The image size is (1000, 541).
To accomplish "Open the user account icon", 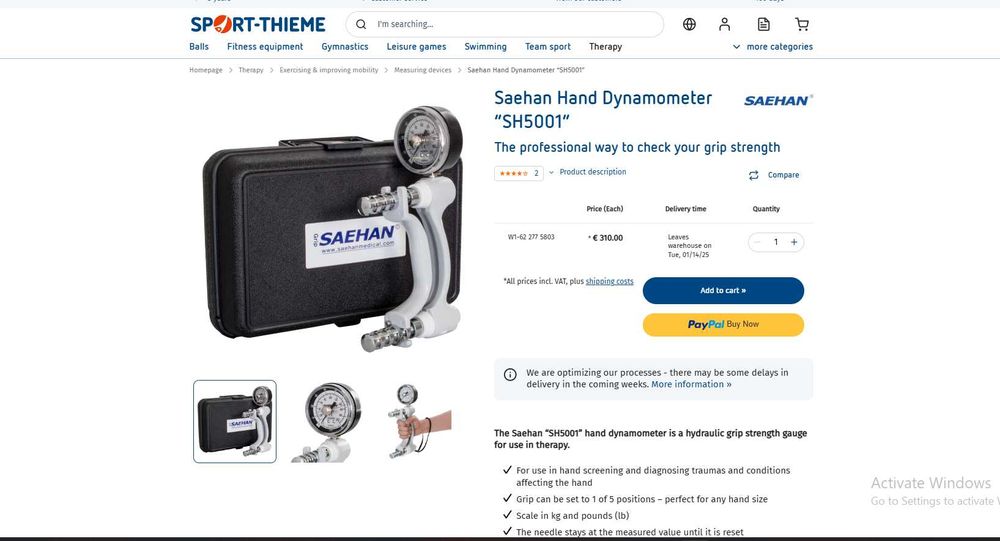I will tap(724, 24).
